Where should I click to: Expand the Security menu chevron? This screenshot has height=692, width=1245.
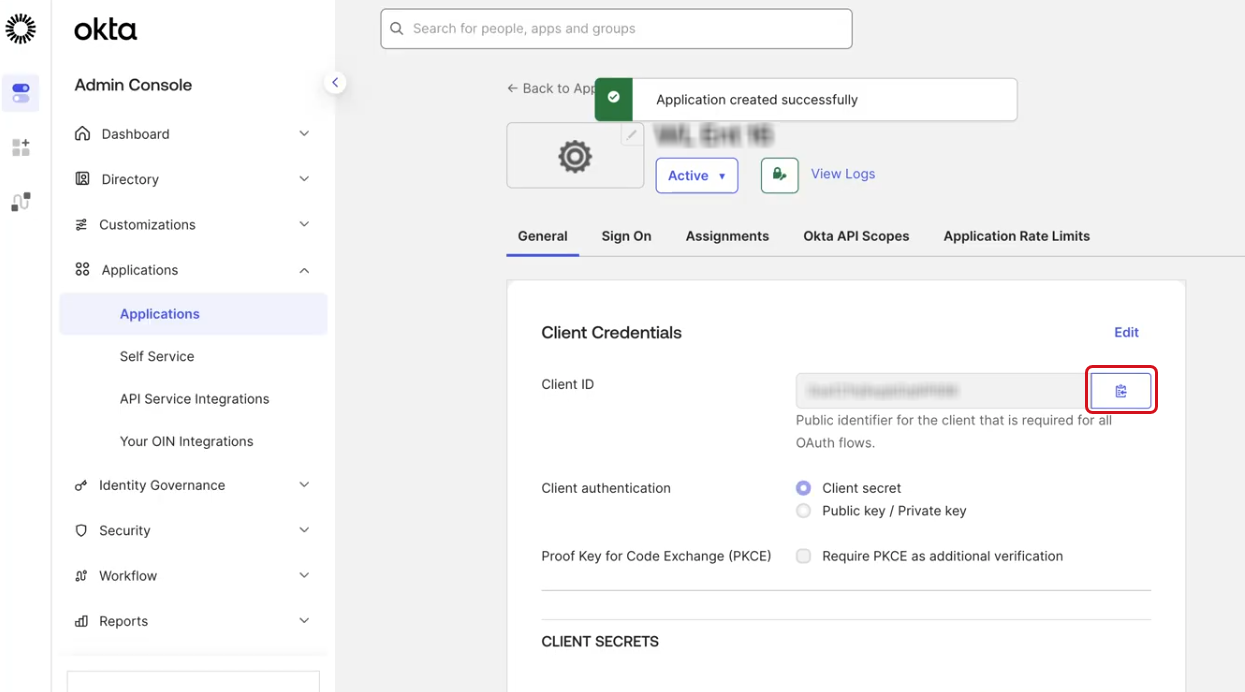(304, 530)
